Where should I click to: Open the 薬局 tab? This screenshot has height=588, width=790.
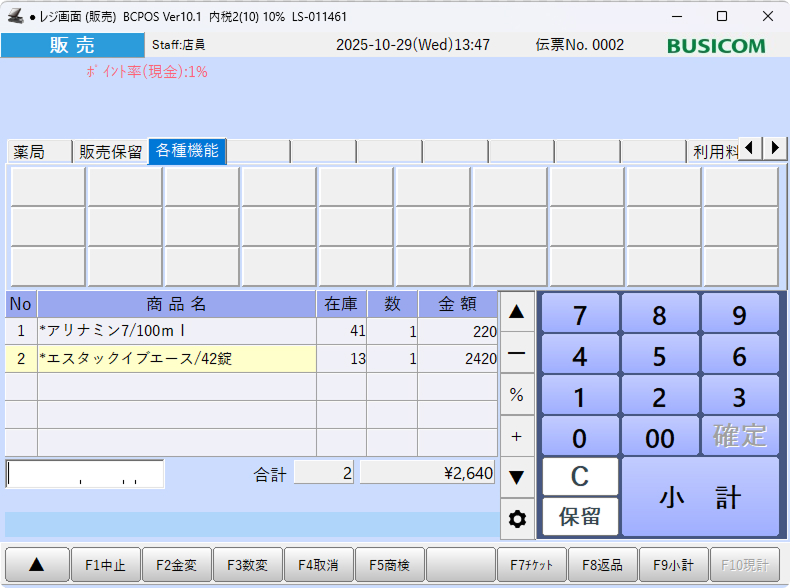39,152
